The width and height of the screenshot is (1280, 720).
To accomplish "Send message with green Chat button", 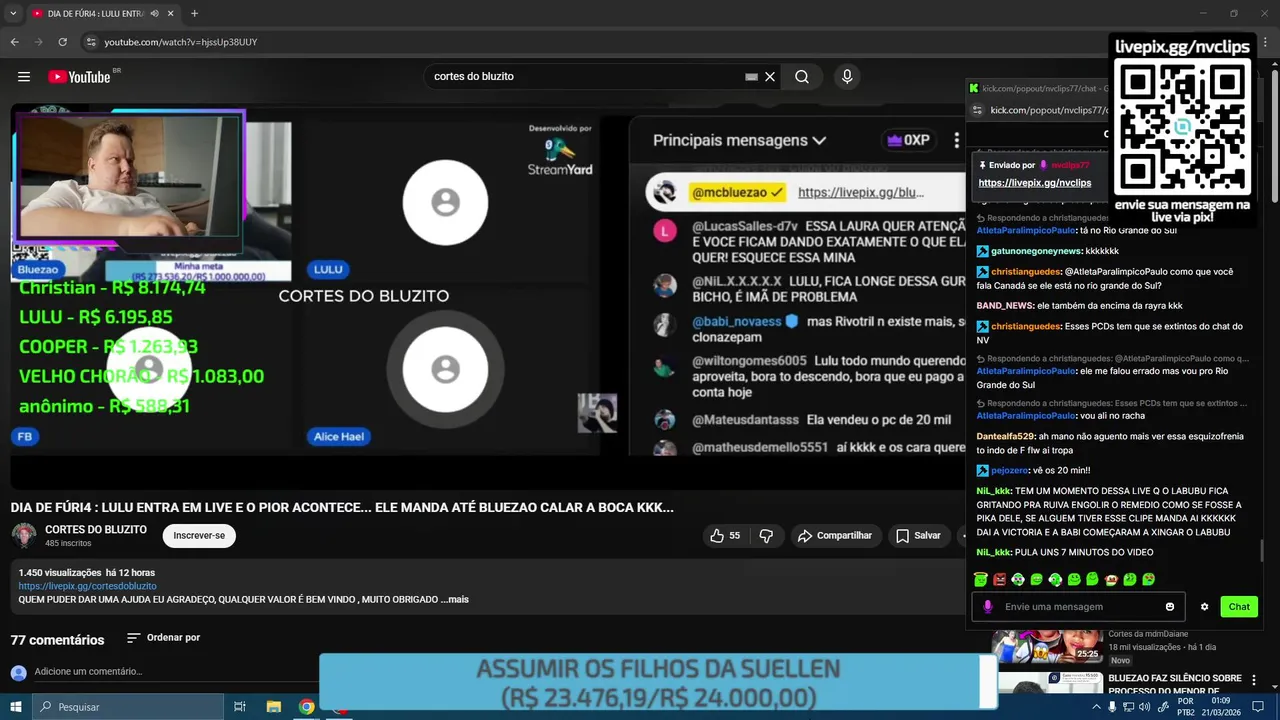I will pyautogui.click(x=1239, y=607).
